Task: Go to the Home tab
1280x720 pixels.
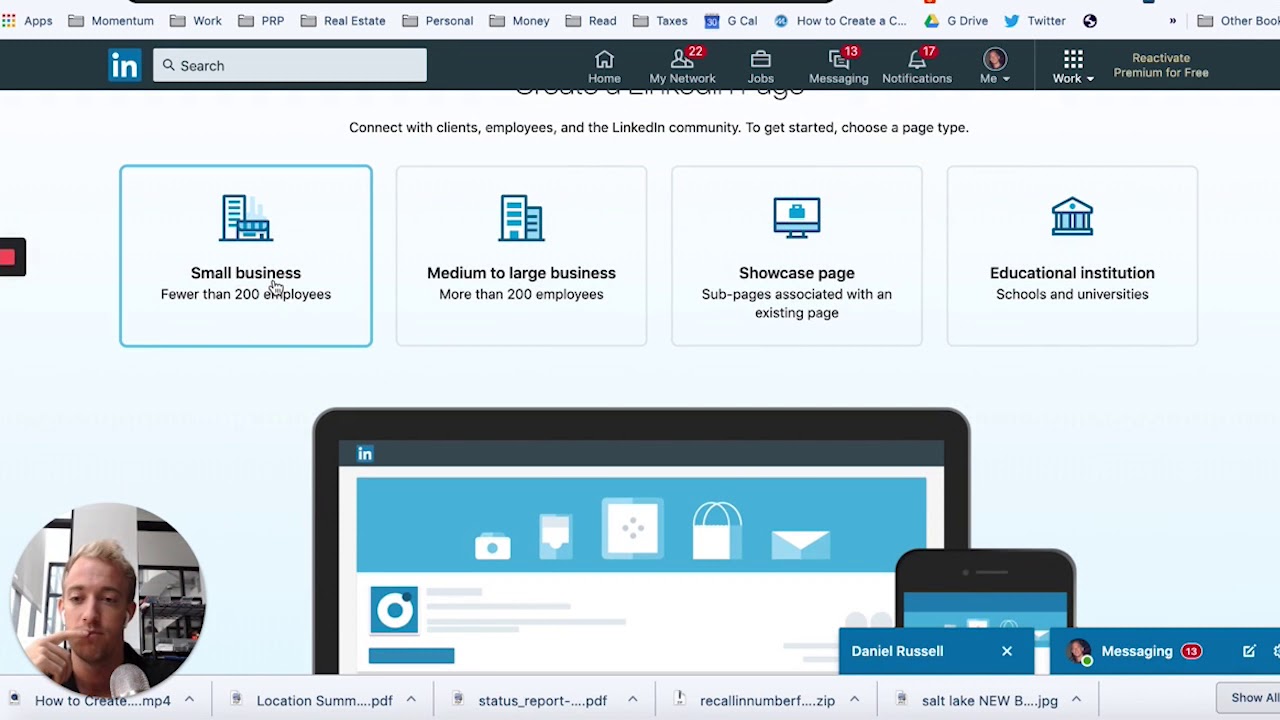Action: [604, 67]
